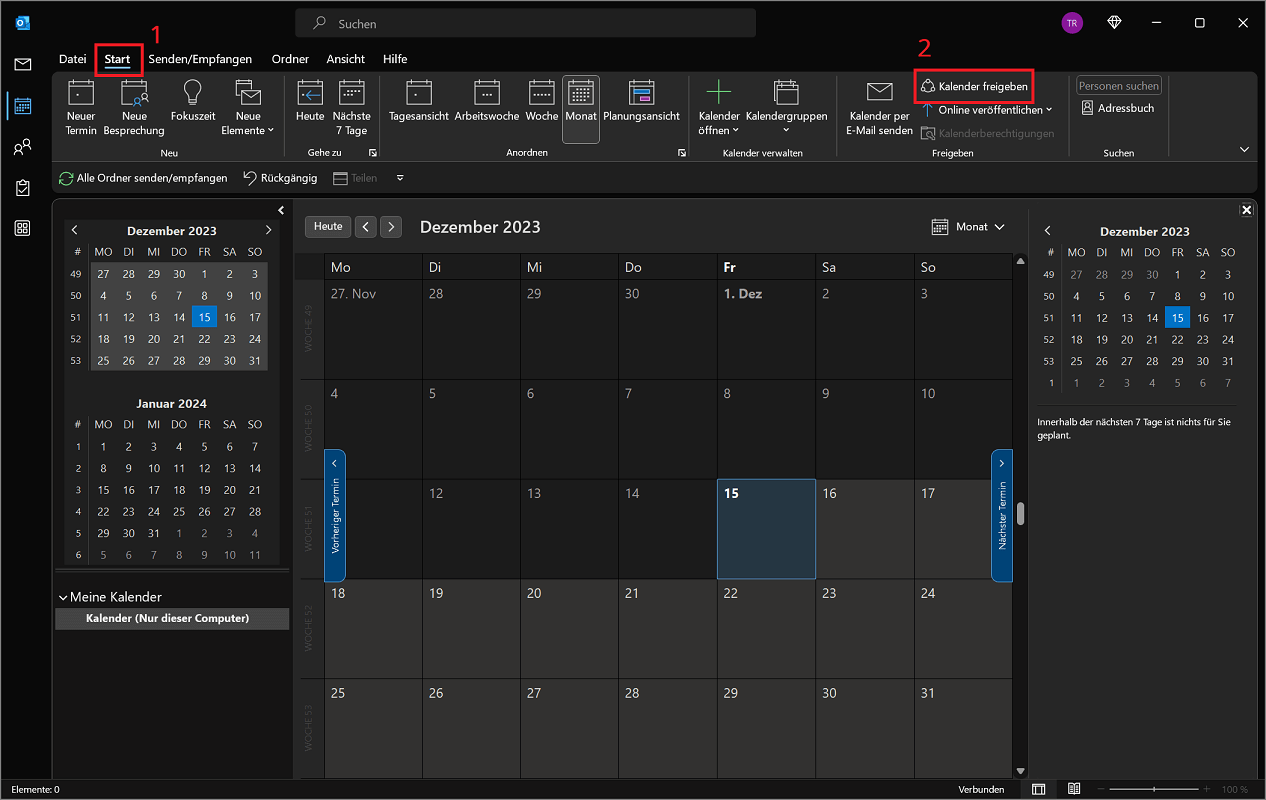Image resolution: width=1266 pixels, height=800 pixels.
Task: Switch to Woche view
Action: click(542, 102)
